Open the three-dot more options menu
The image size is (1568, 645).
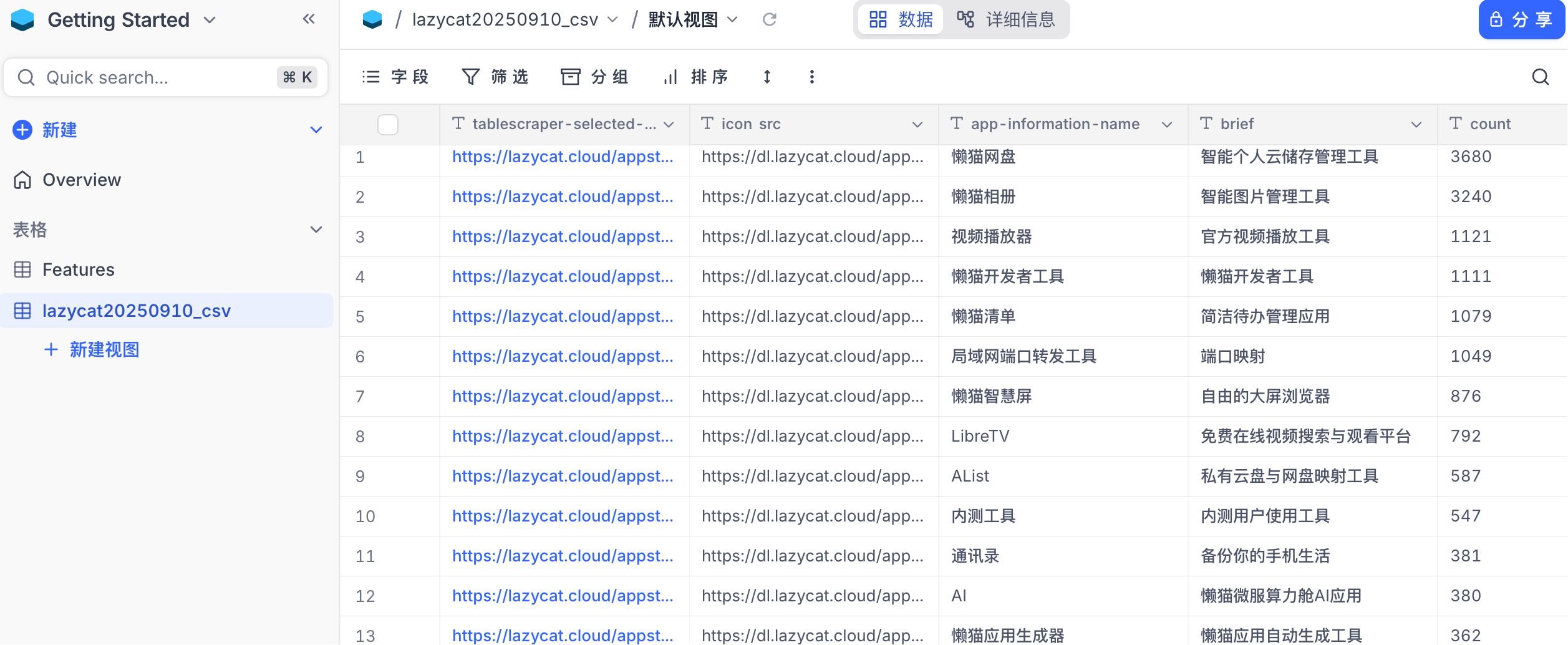click(x=811, y=77)
